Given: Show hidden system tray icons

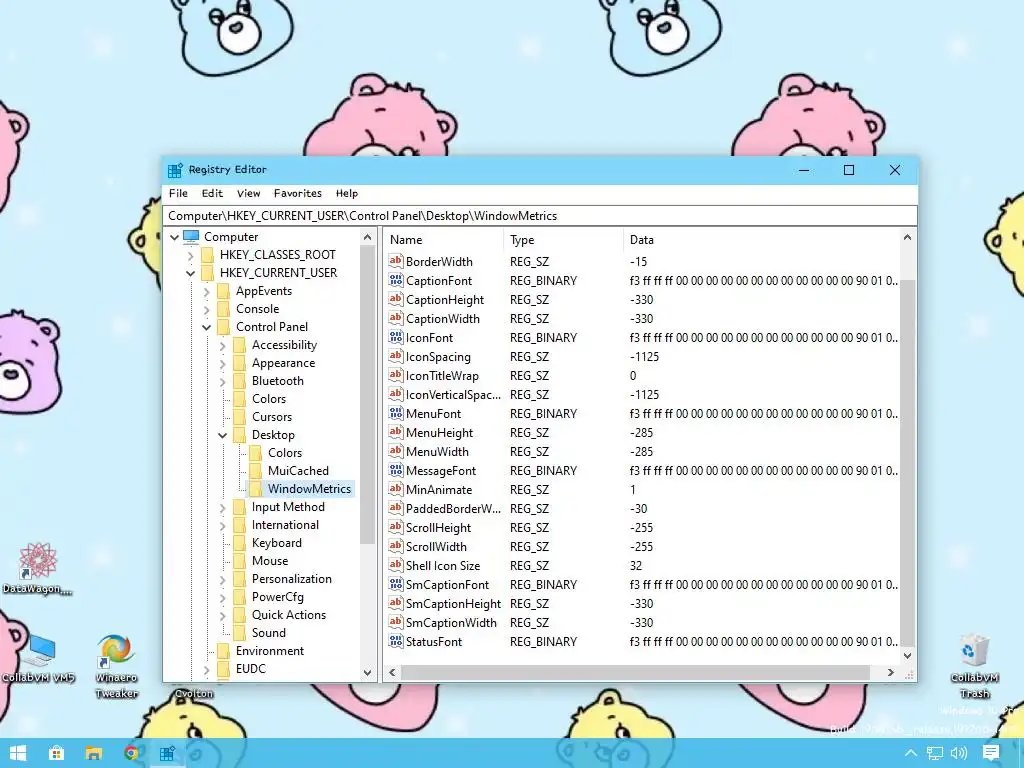Looking at the screenshot, I should pos(910,753).
